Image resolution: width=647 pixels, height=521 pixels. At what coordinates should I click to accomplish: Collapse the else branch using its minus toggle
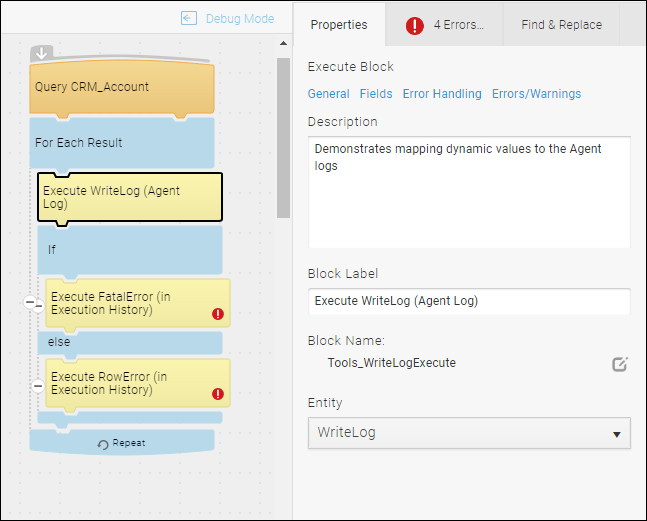(38, 386)
